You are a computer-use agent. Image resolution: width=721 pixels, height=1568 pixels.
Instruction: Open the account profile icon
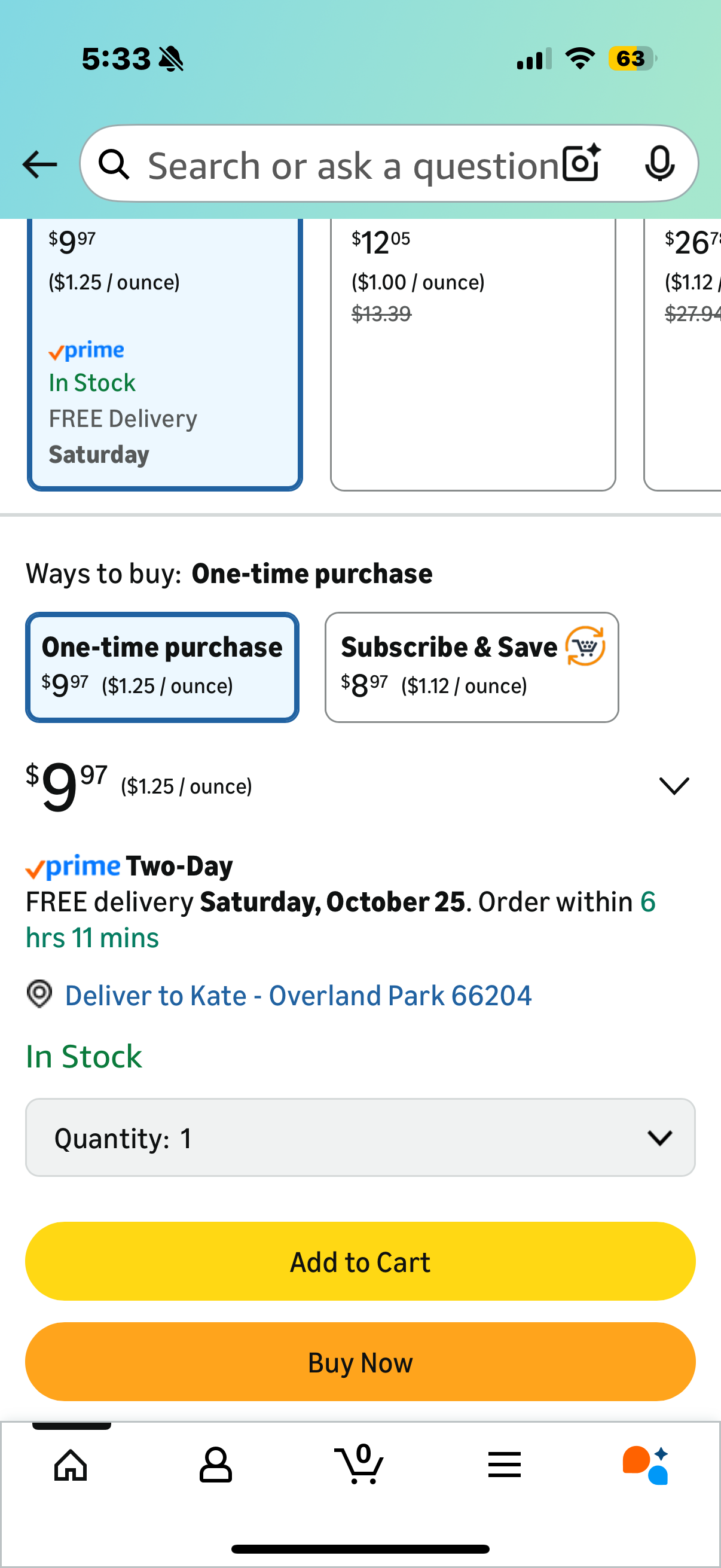tap(215, 1465)
